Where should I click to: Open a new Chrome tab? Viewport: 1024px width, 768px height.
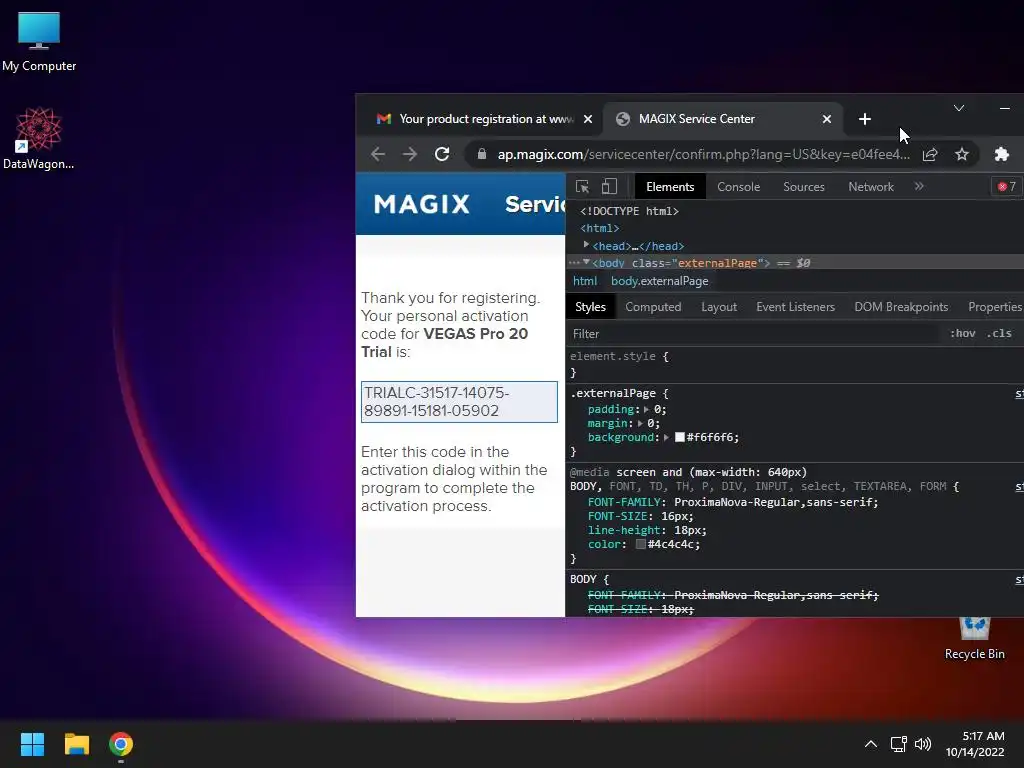(865, 119)
